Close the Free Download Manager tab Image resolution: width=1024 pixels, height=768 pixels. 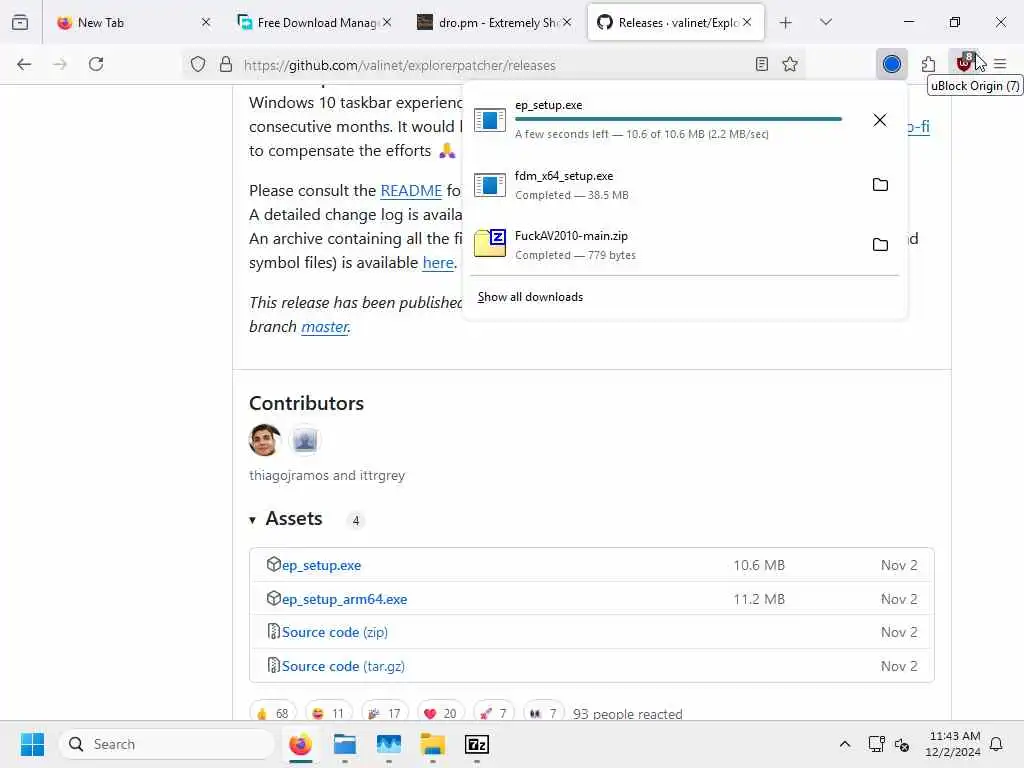pyautogui.click(x=387, y=22)
